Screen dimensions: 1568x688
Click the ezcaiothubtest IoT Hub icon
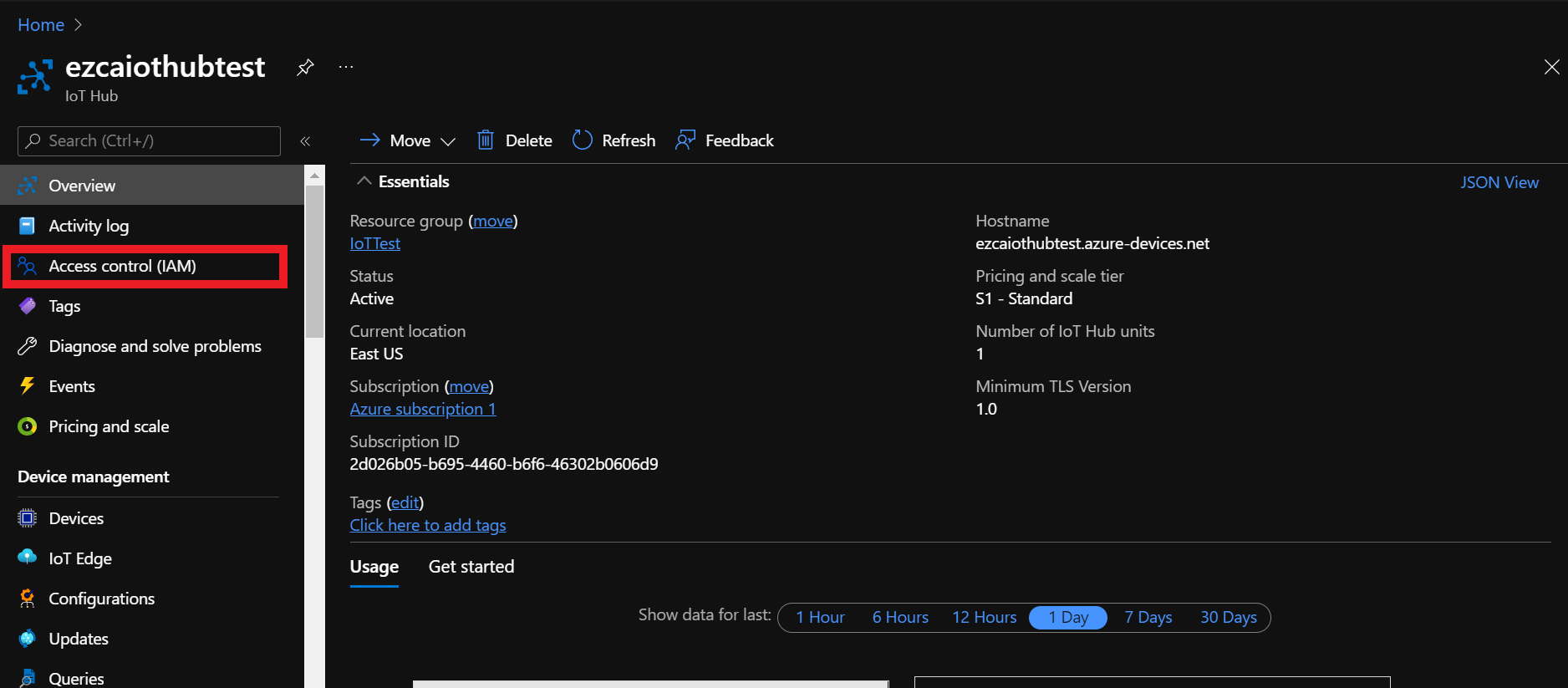coord(34,78)
